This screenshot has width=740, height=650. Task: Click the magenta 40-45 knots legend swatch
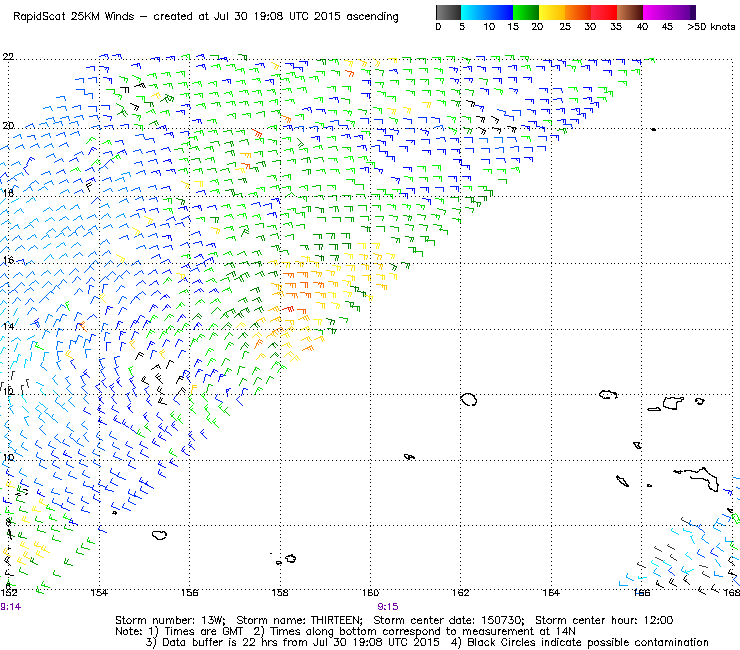click(x=656, y=12)
